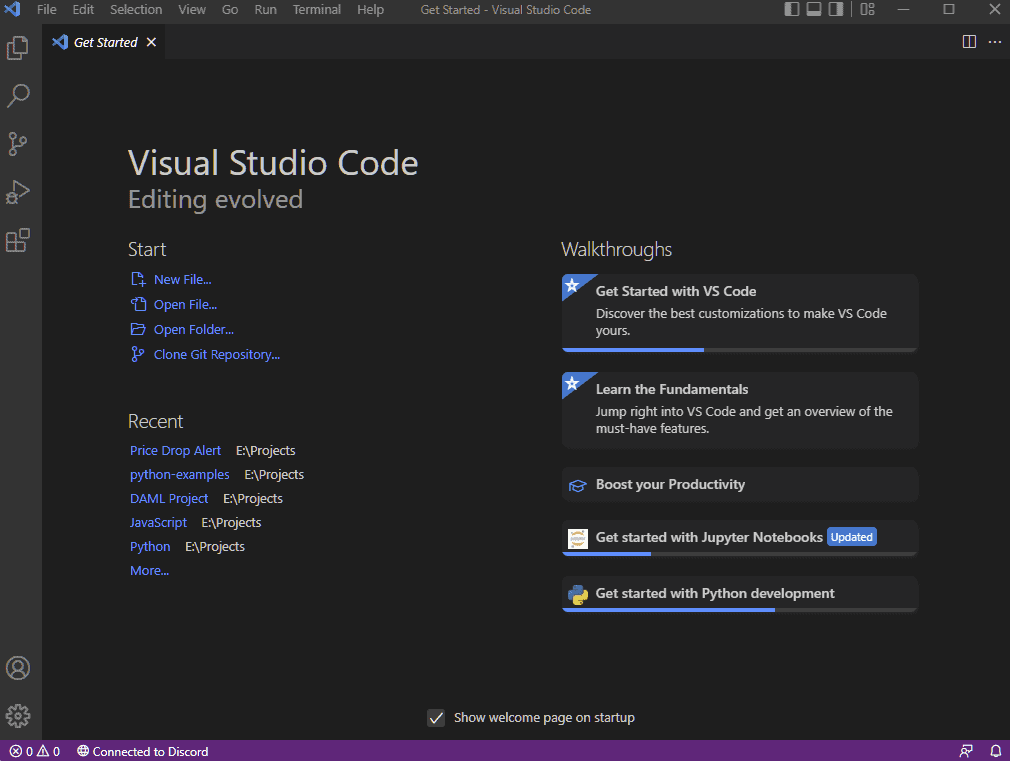Open recent project DAML Project
The width and height of the screenshot is (1010, 761).
[x=169, y=499]
